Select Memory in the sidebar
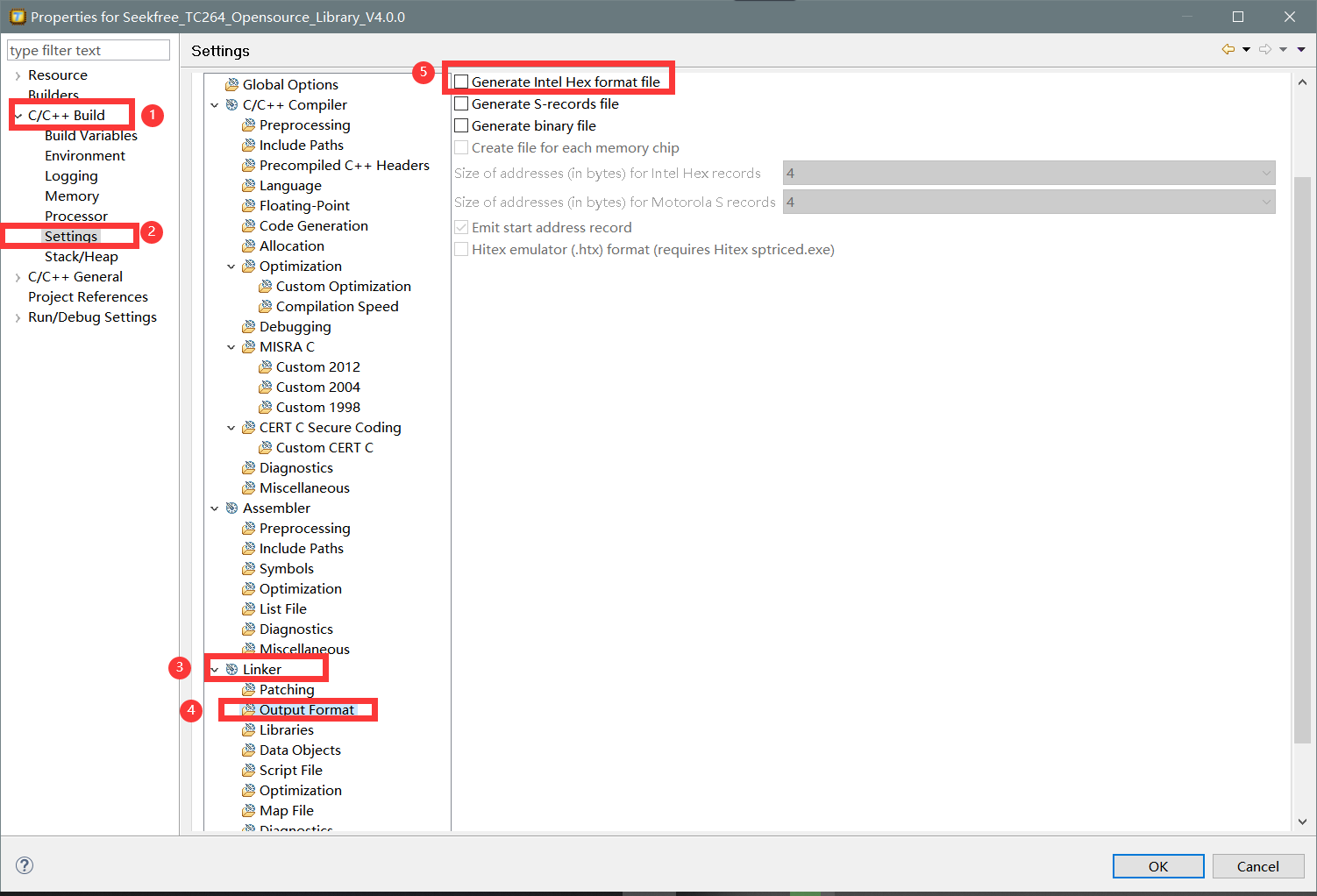 click(x=72, y=196)
